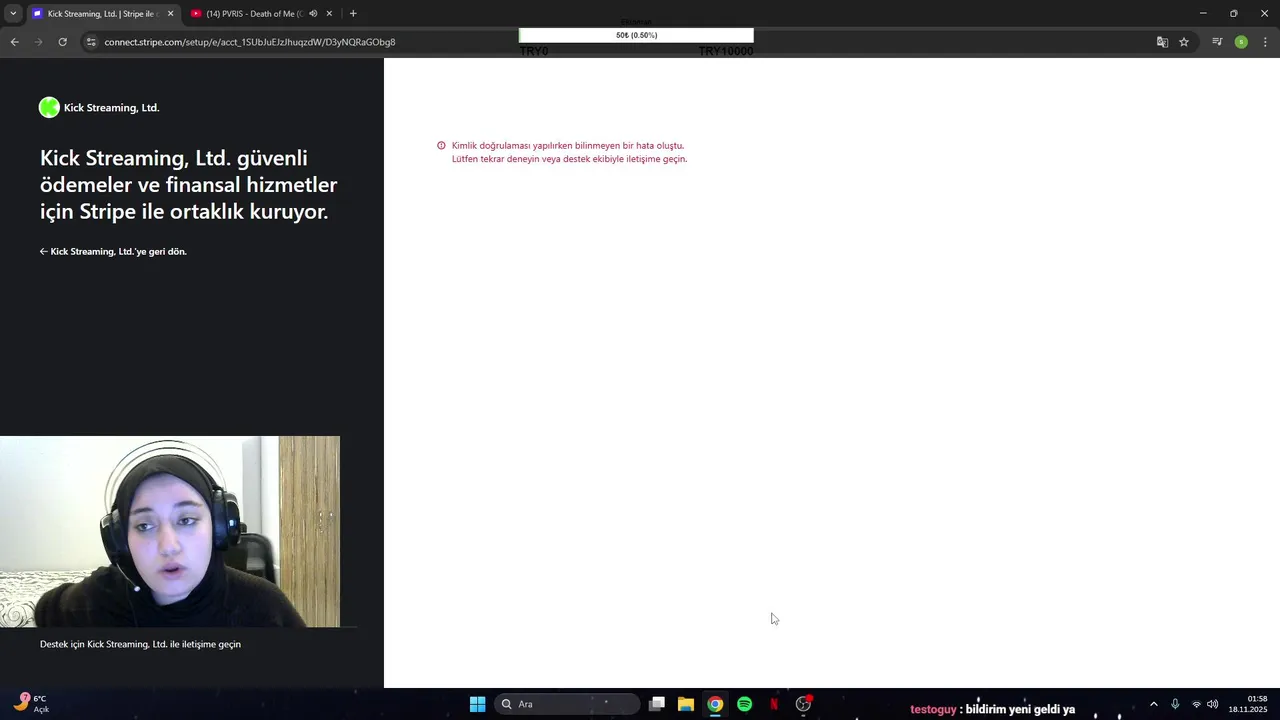This screenshot has height=720, width=1280.
Task: Return via 'Kick Streaming, Ltd.'ye geri dön' link
Action: [x=113, y=251]
